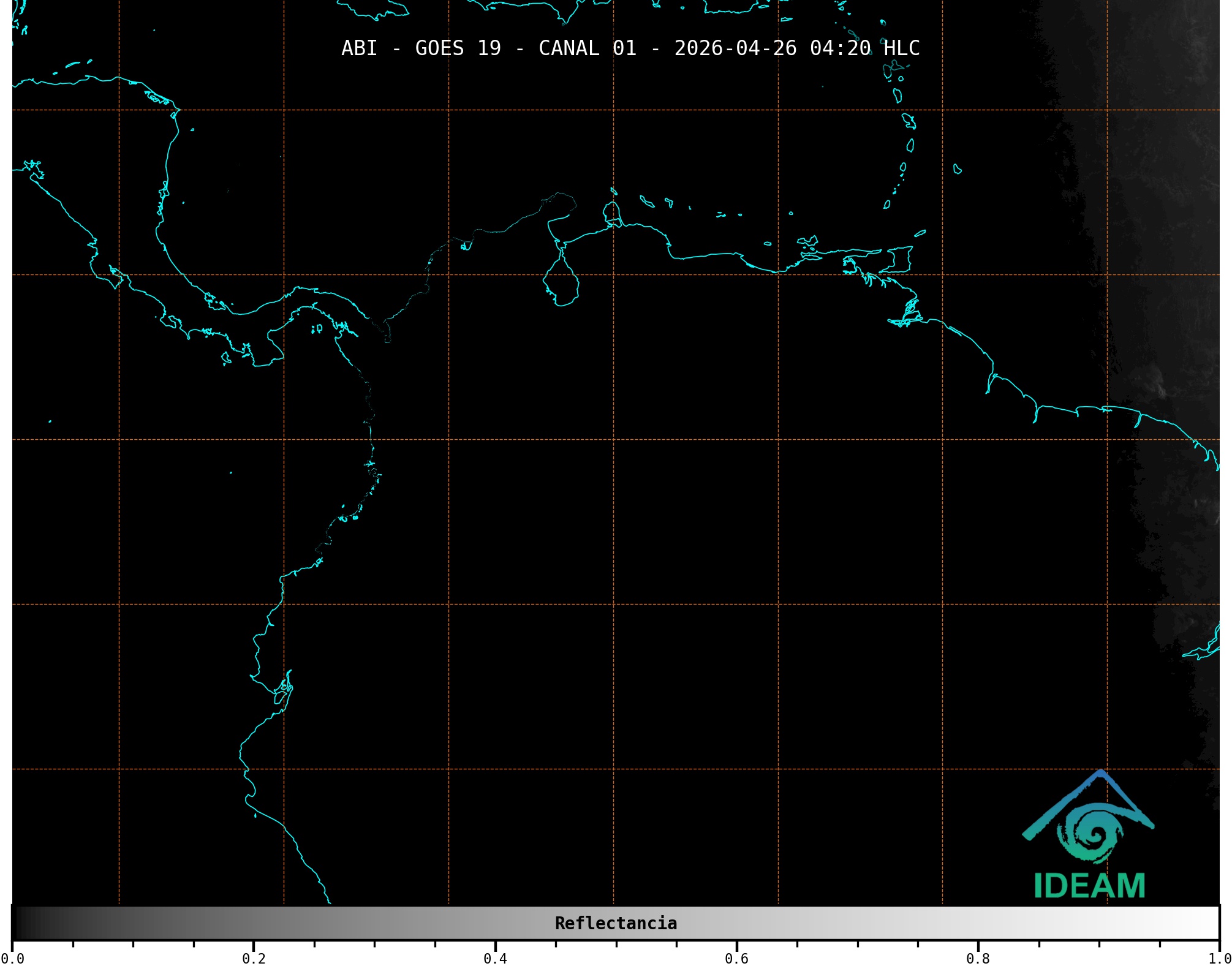This screenshot has width=1232, height=966.
Task: Click the Canal 01 text in title
Action: click(x=587, y=48)
